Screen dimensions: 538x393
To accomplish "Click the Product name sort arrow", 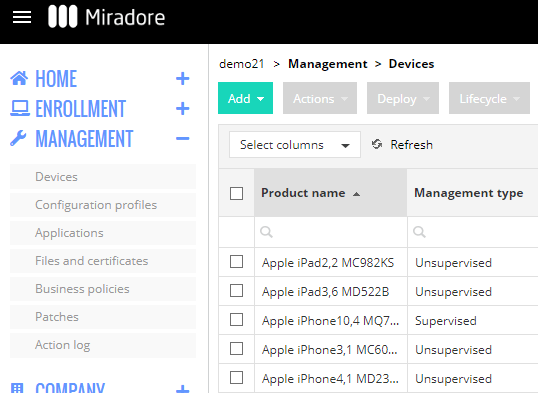I will [x=356, y=194].
